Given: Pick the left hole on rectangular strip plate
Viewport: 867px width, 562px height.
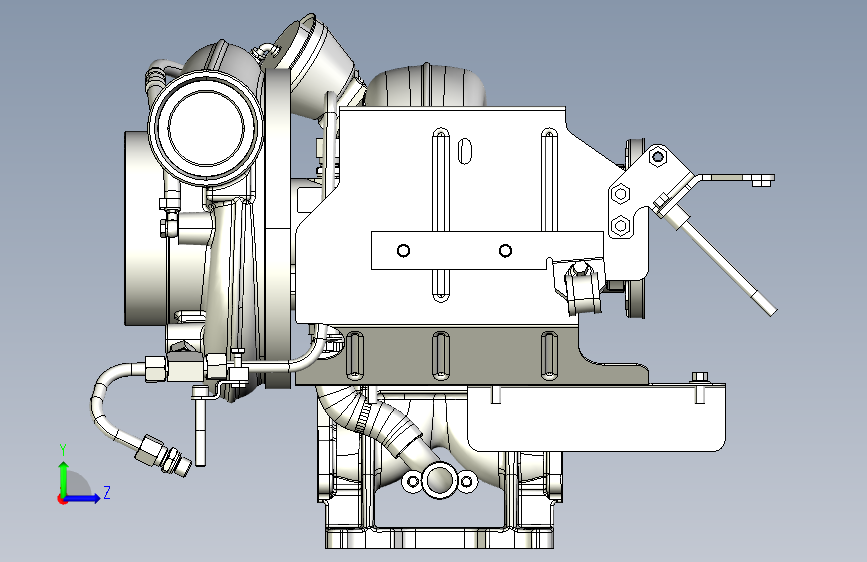Looking at the screenshot, I should [404, 251].
